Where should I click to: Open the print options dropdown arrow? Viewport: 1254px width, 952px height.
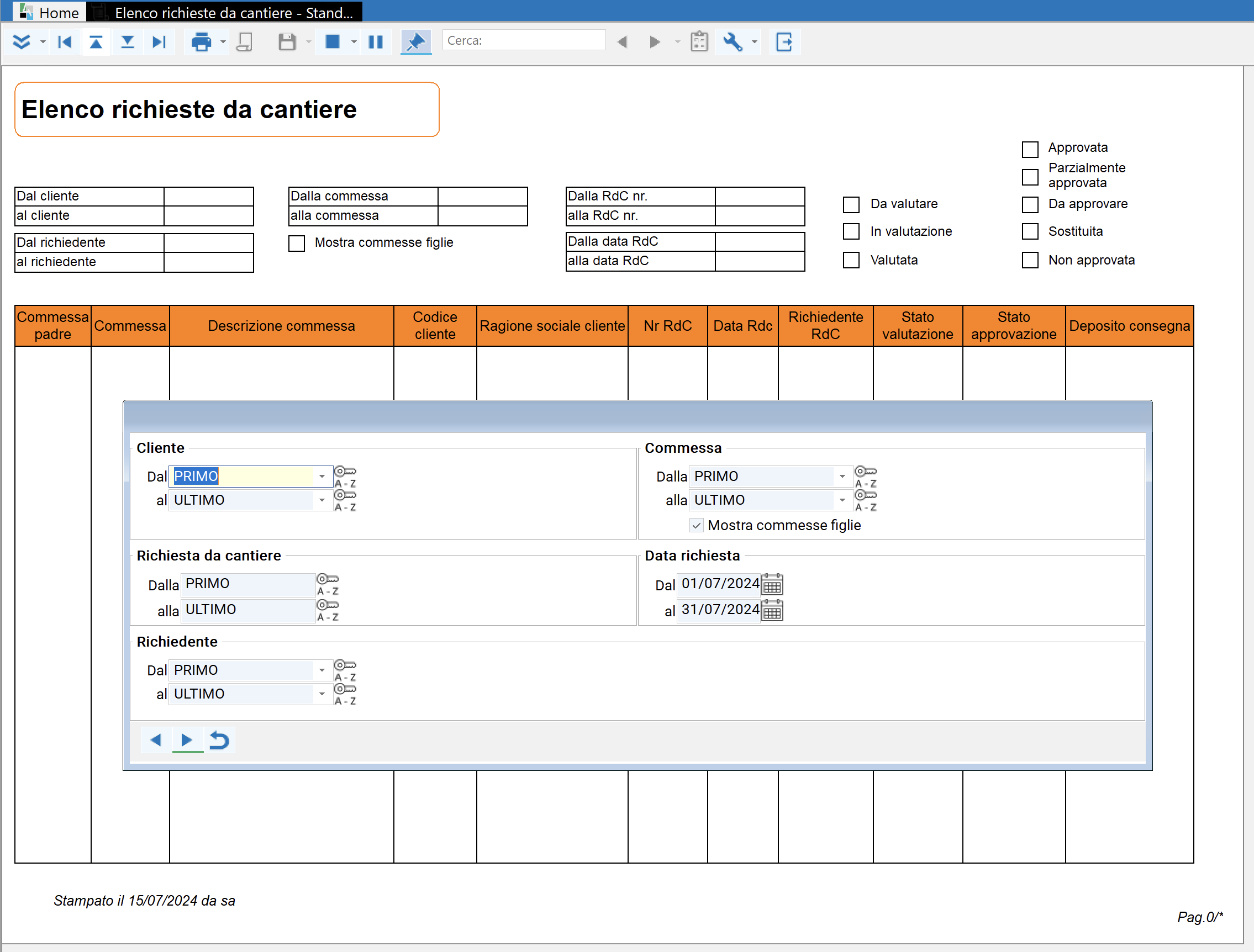[x=223, y=42]
